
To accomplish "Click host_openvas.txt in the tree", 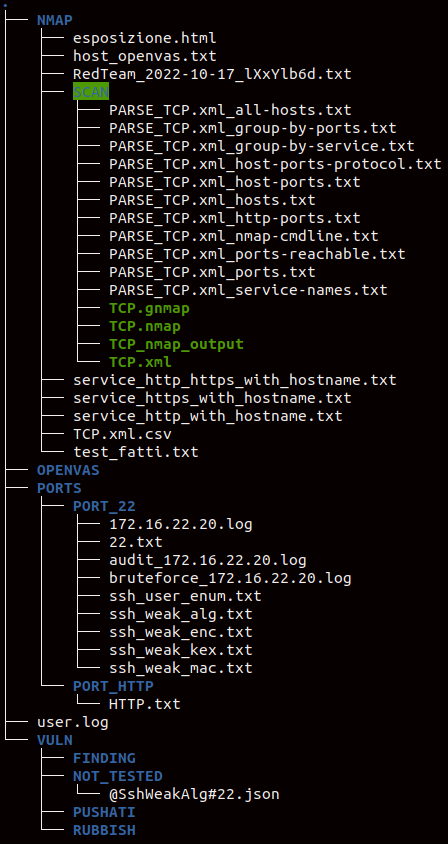I will click(x=144, y=56).
